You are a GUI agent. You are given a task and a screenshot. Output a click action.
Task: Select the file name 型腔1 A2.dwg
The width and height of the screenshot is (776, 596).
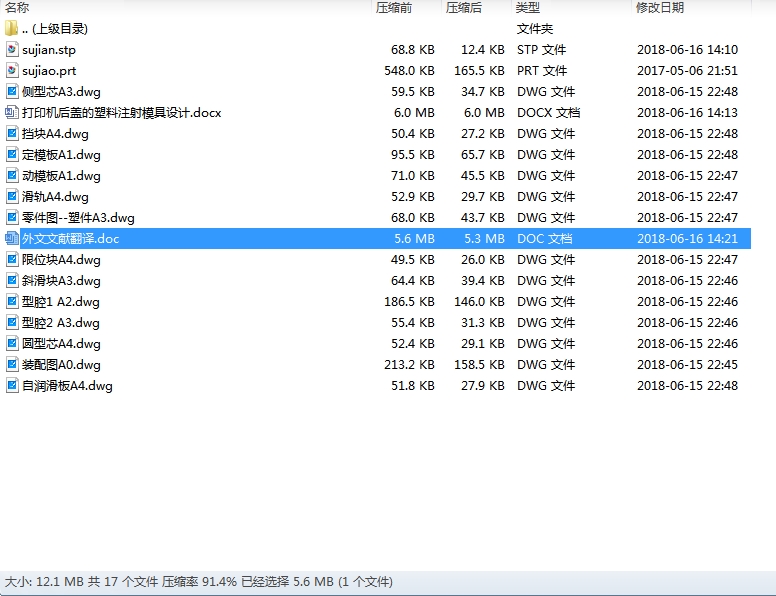pos(61,302)
